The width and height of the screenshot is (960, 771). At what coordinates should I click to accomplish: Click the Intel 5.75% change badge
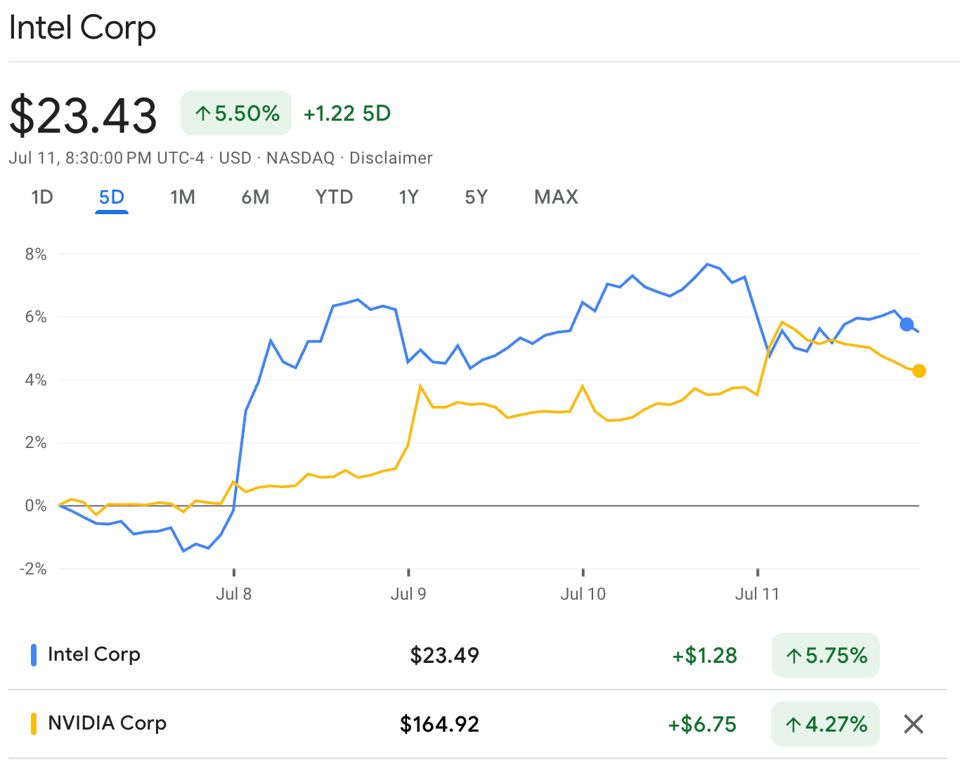coord(825,655)
